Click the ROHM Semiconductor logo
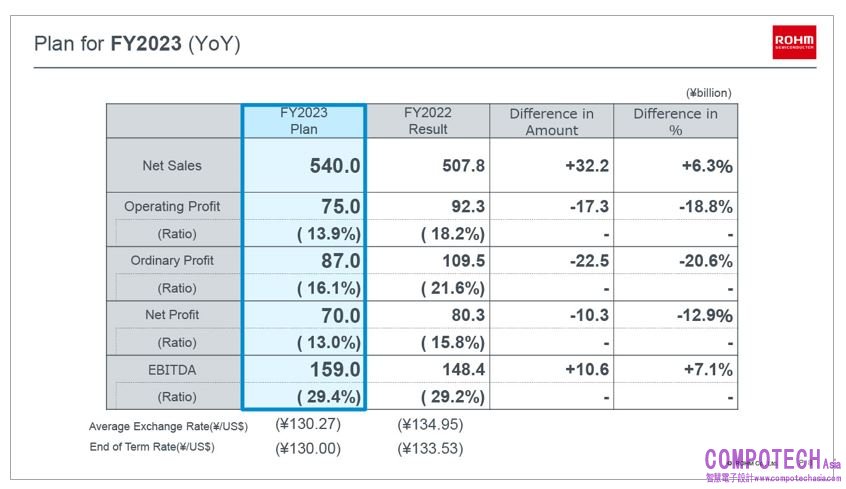 (x=793, y=41)
